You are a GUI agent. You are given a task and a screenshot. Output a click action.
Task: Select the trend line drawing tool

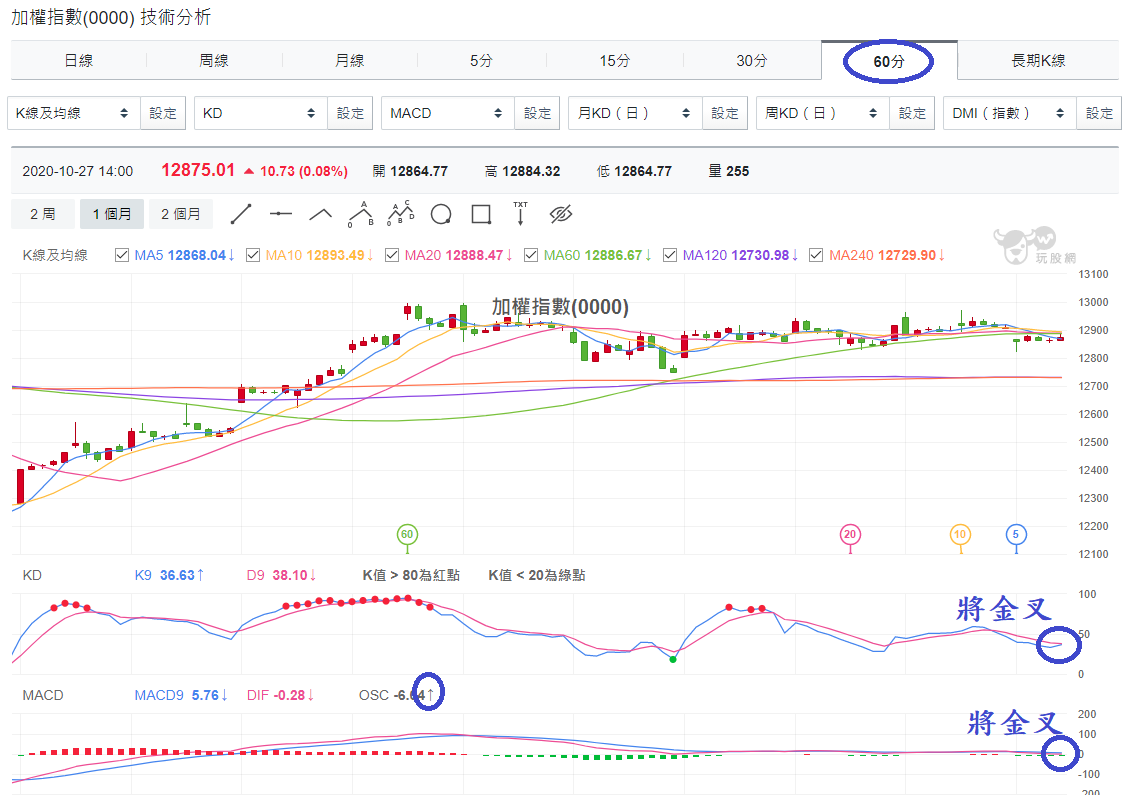[240, 214]
